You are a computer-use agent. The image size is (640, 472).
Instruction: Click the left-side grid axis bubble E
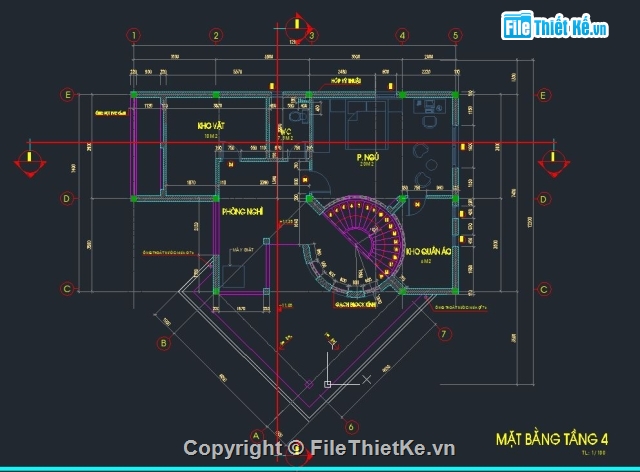click(67, 95)
